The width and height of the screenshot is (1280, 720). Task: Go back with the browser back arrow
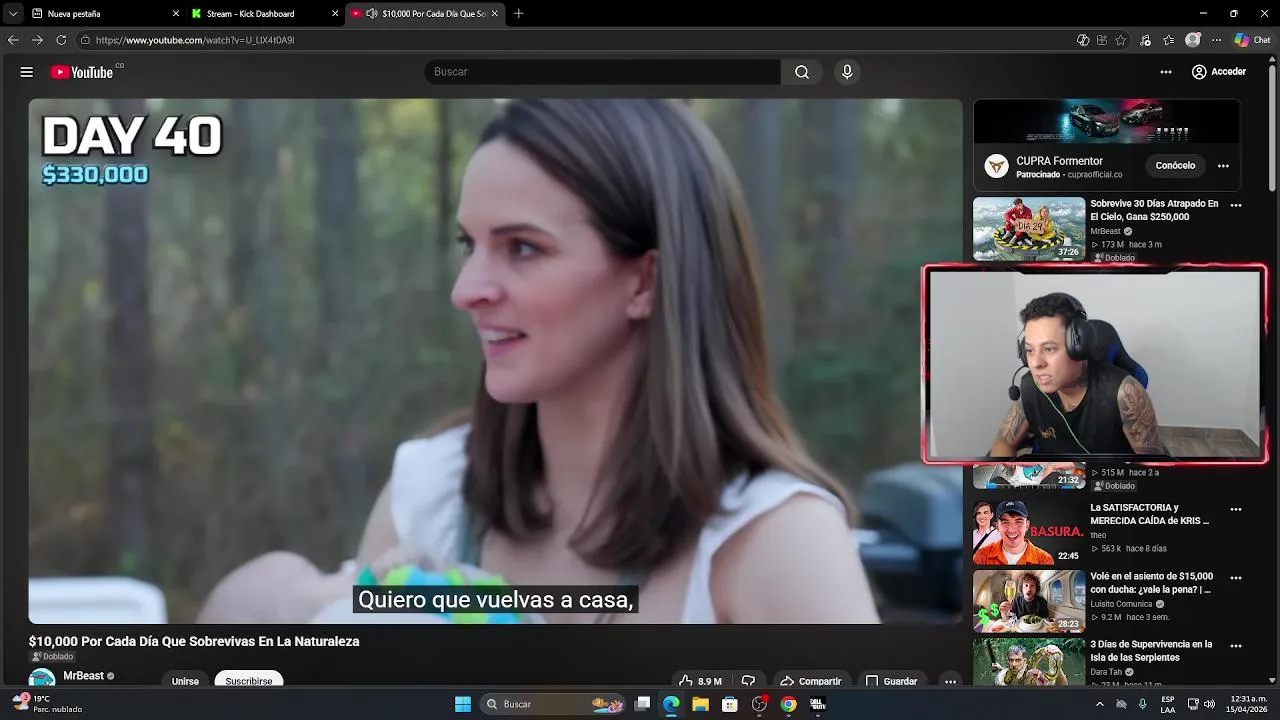tap(13, 40)
